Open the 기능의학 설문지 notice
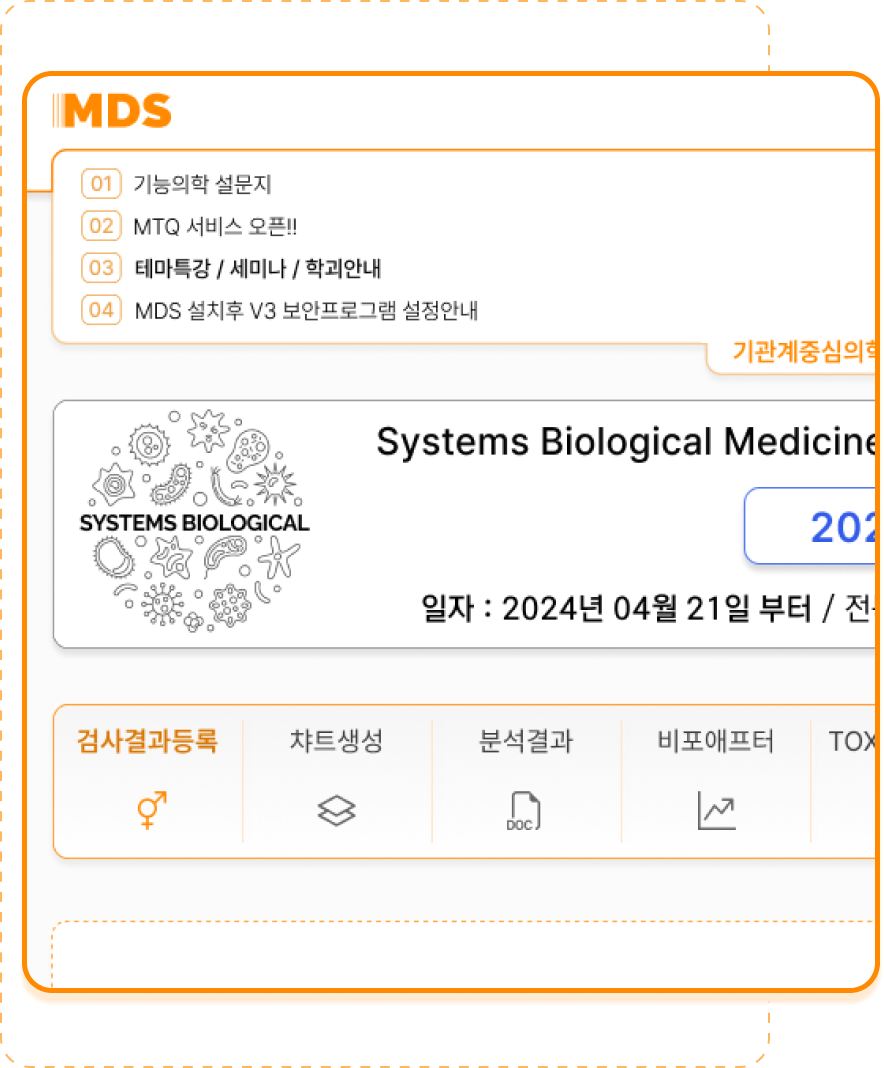Screen dimensions: 884x1068 pos(203,185)
